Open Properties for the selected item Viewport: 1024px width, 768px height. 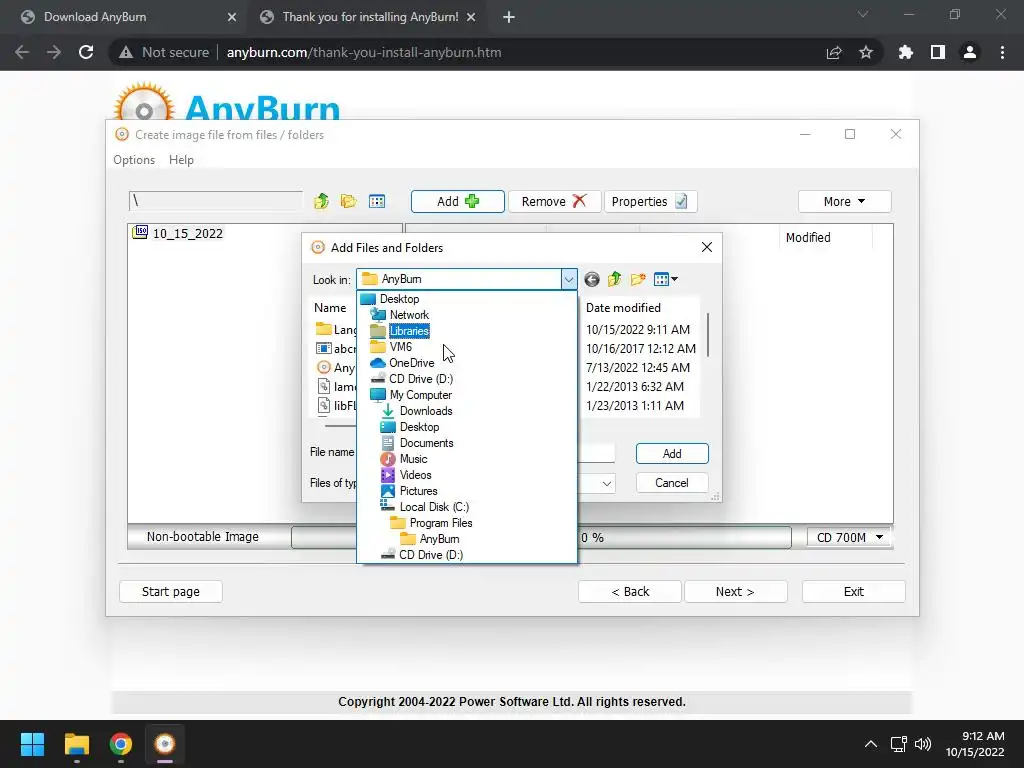pos(650,201)
